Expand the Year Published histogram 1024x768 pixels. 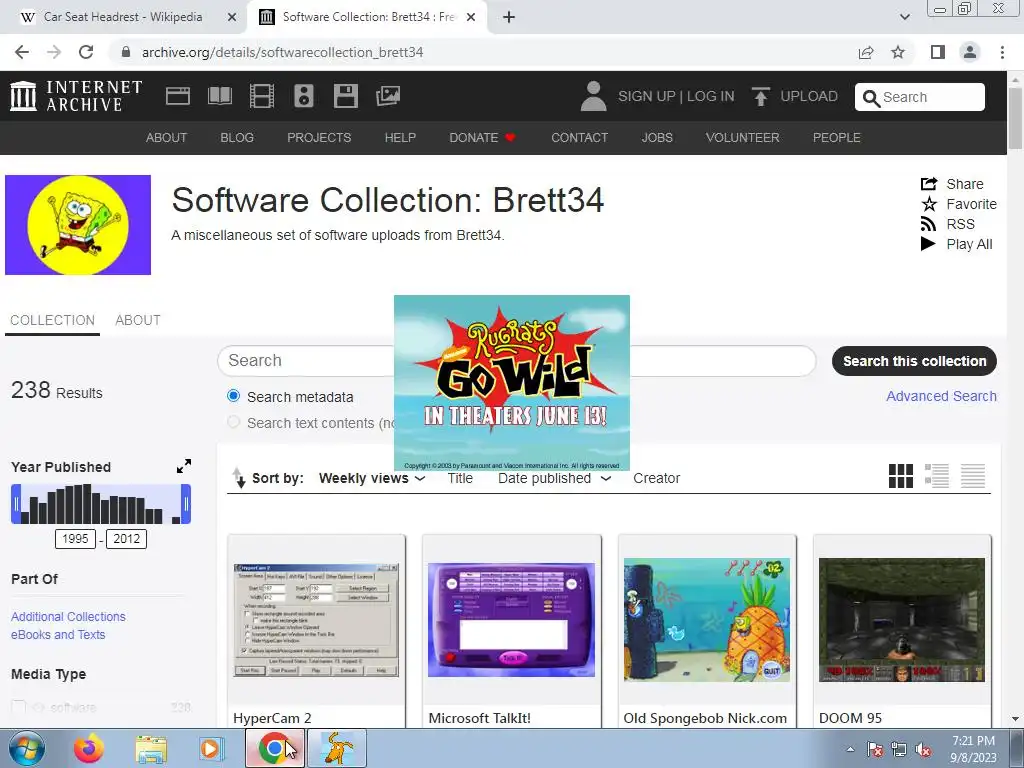pos(184,466)
